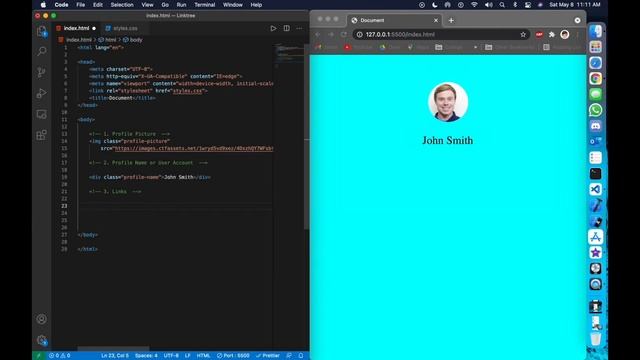640x360 pixels.
Task: Switch to the index.html editor tab
Action: (76, 28)
